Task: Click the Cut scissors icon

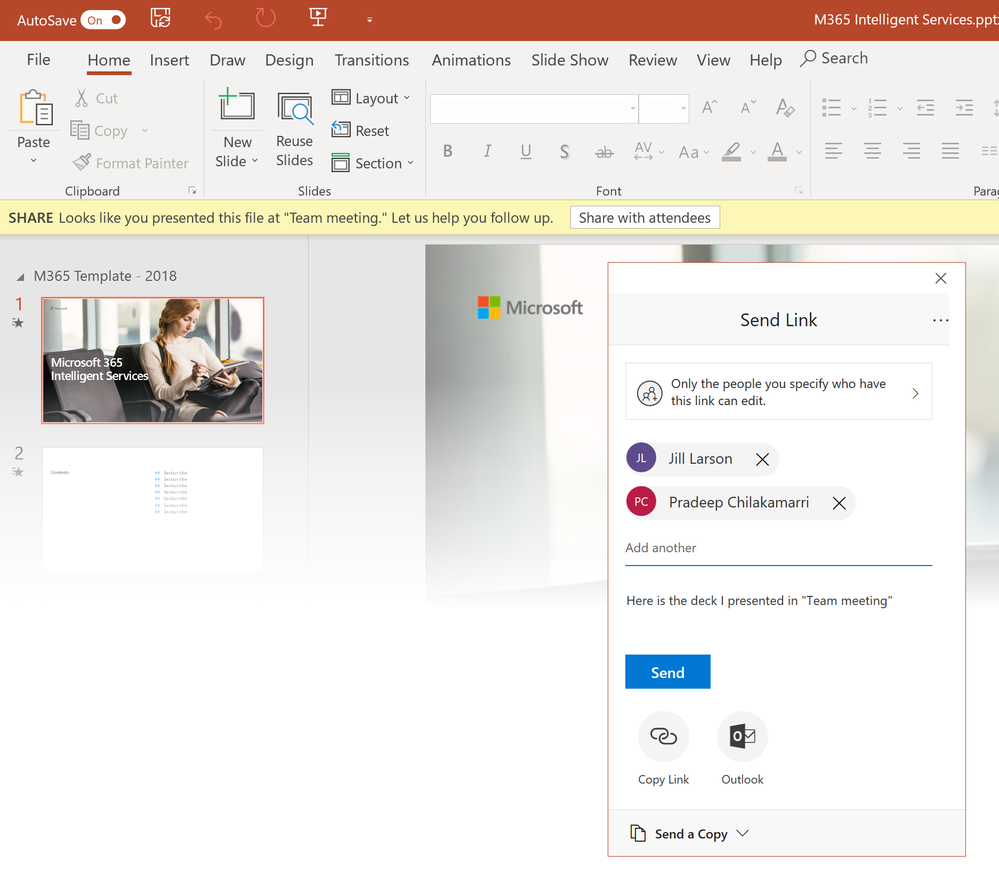Action: (82, 98)
